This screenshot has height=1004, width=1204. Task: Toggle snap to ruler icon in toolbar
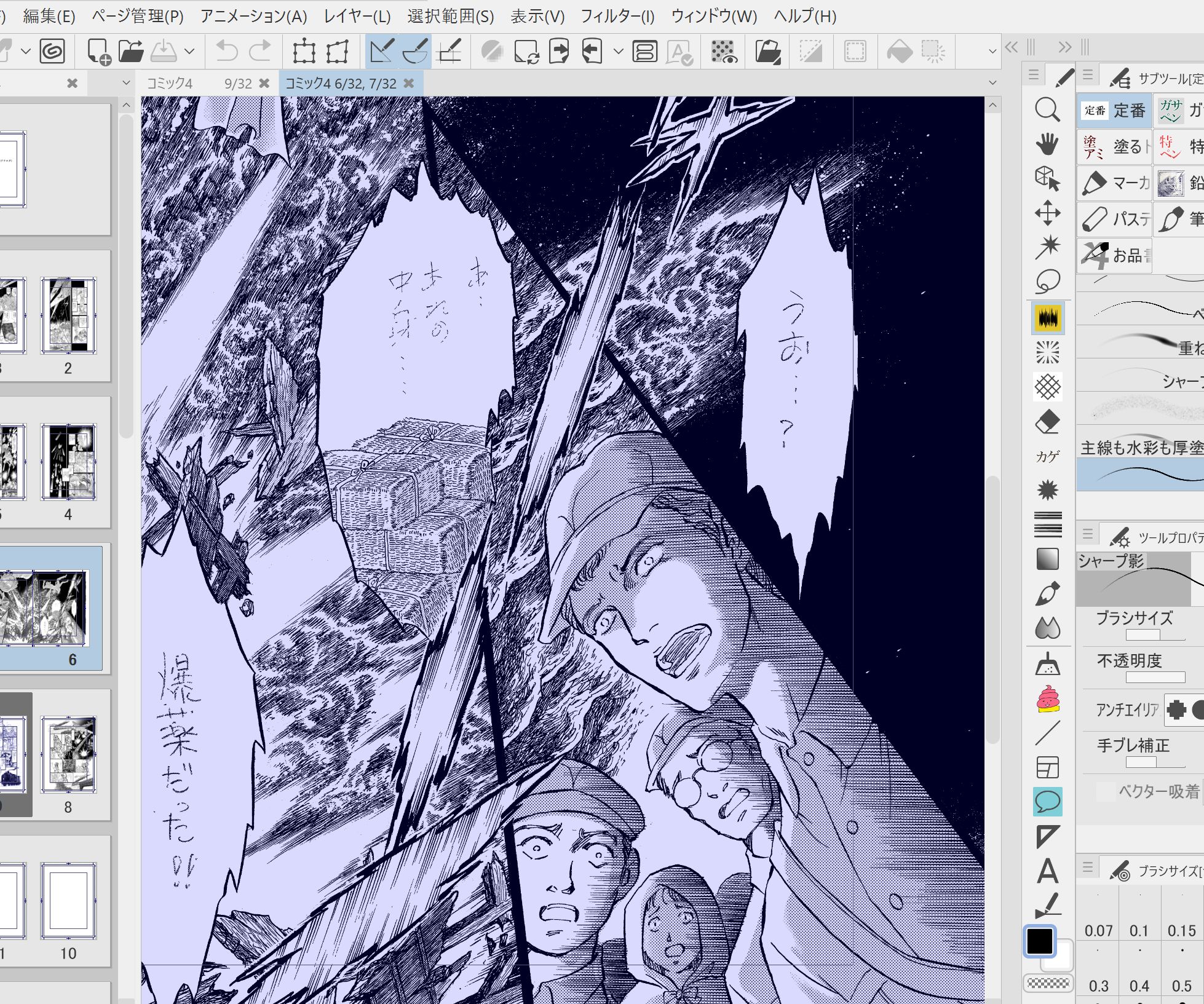coord(382,52)
